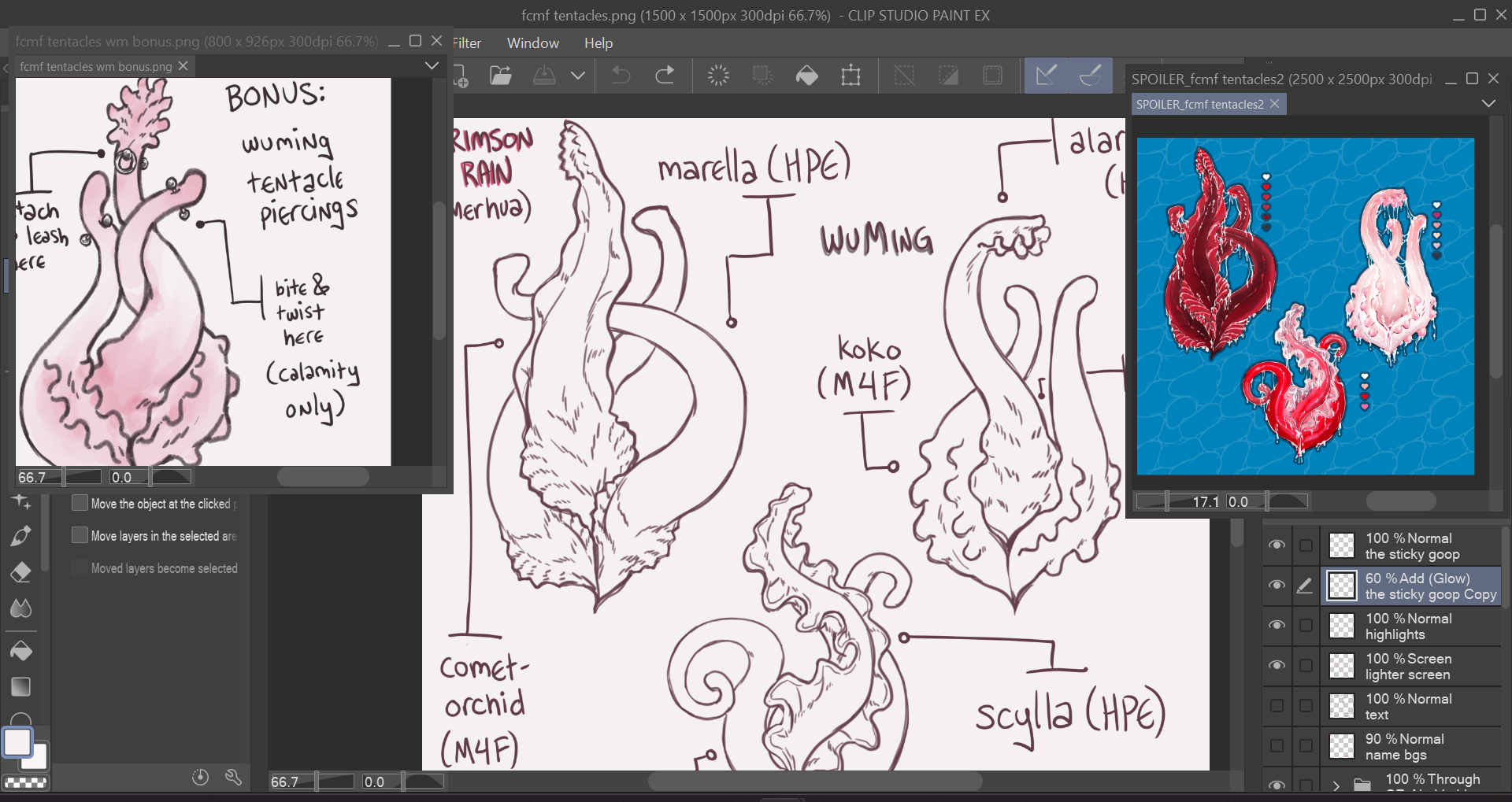This screenshot has height=802, width=1512.
Task: Click the wrench sub tool detail icon
Action: (x=233, y=778)
